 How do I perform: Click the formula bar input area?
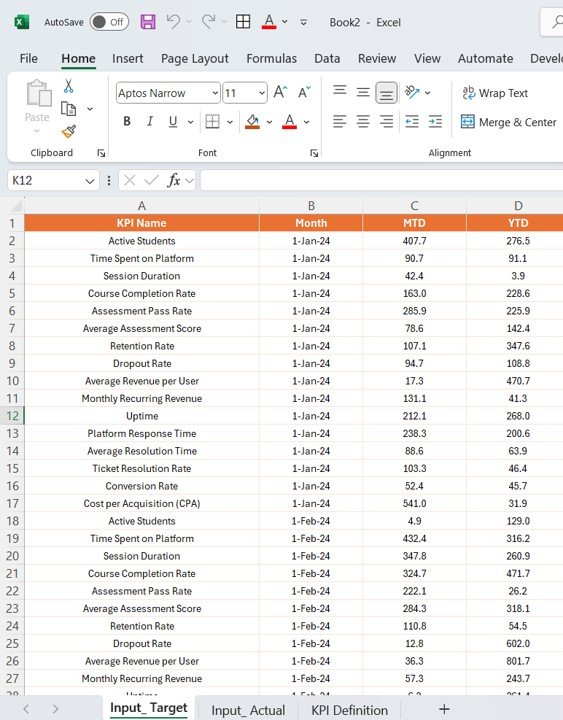[382, 180]
